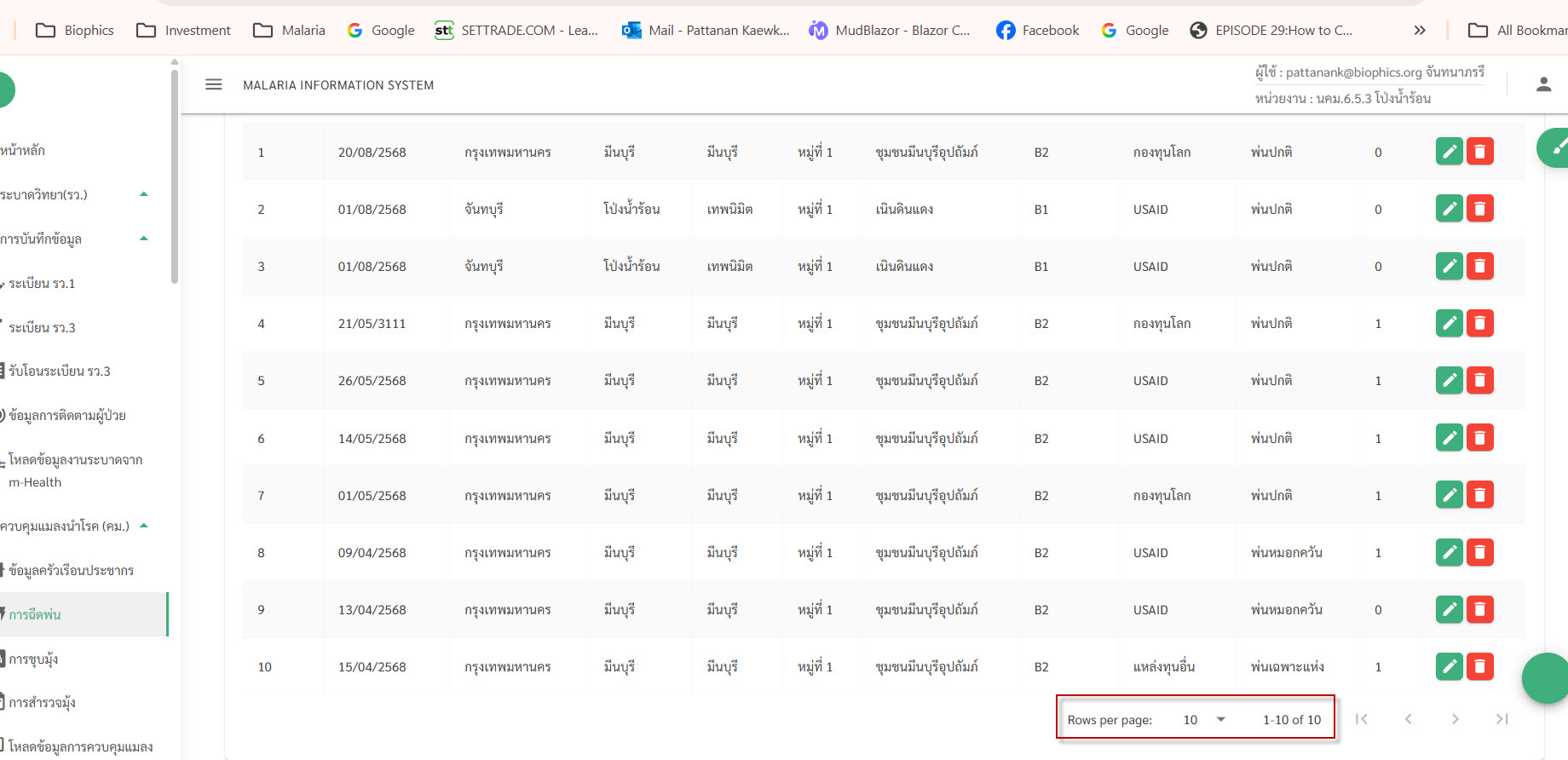Open the Facebook bookmark
Viewport: 1568px width, 760px height.
click(x=1037, y=31)
